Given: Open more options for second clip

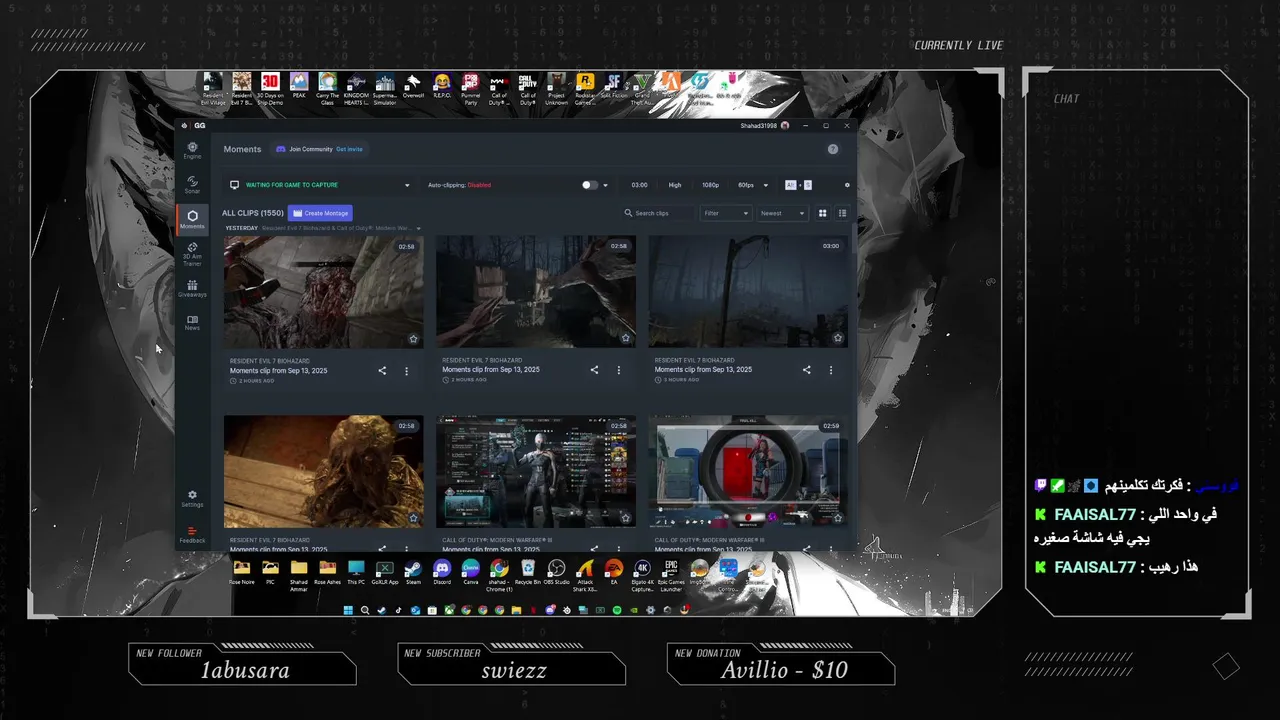Looking at the screenshot, I should coord(618,370).
